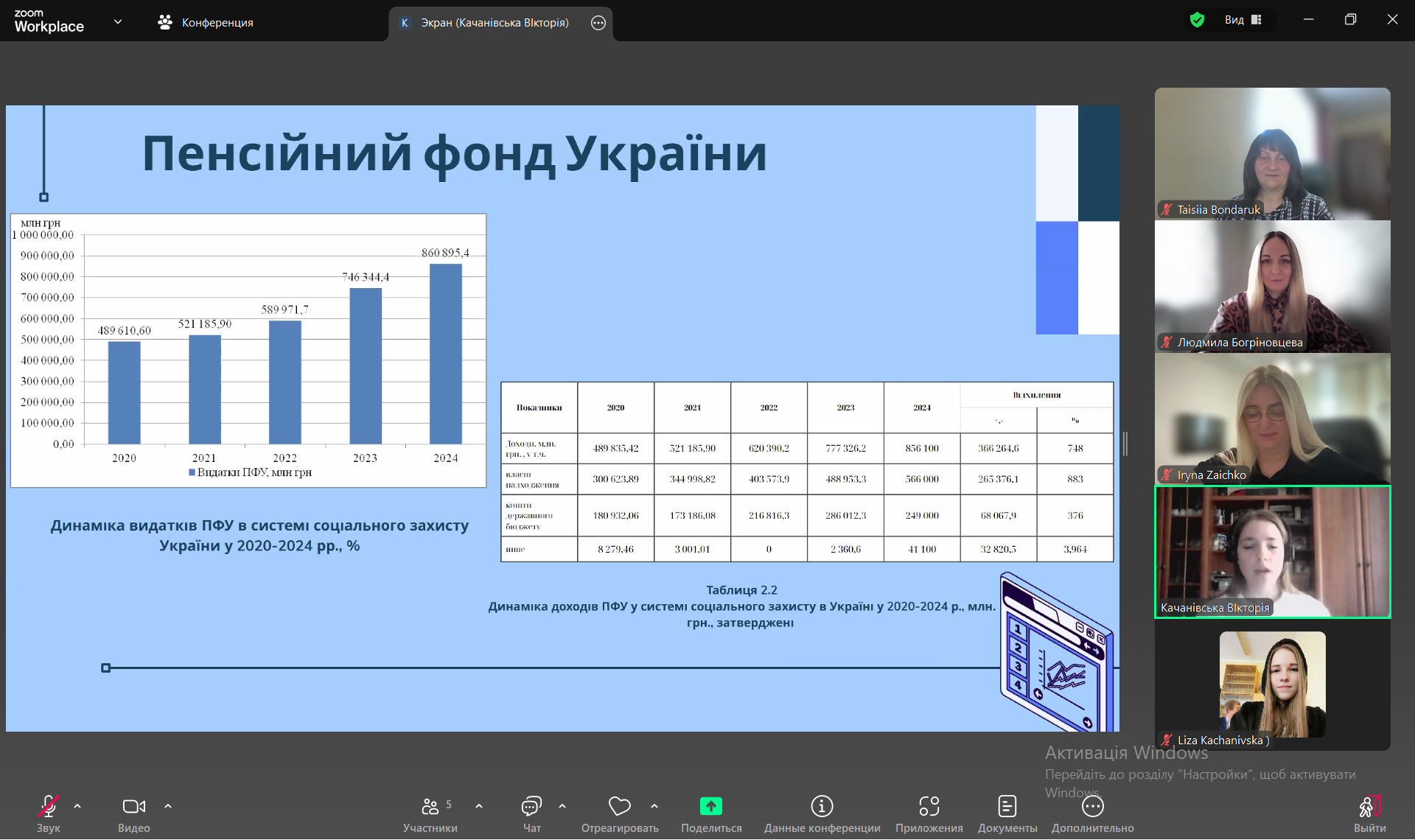Open Данные конференции info icon
Screen dimensions: 1415x840
click(x=822, y=807)
